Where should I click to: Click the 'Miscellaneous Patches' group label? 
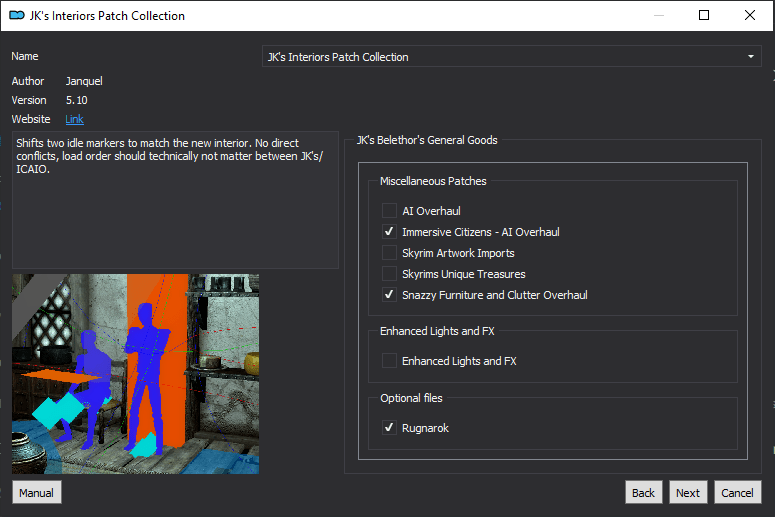pos(433,181)
